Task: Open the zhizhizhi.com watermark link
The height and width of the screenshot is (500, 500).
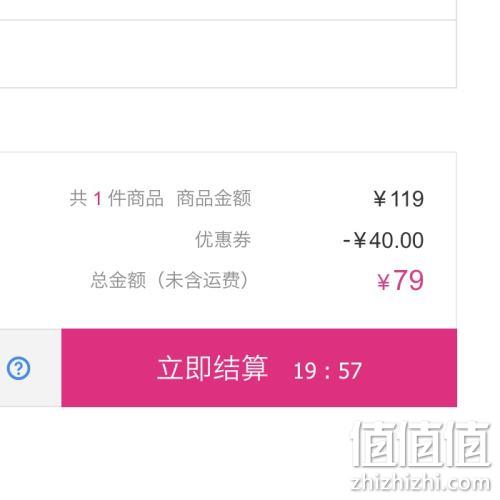Action: pyautogui.click(x=421, y=483)
